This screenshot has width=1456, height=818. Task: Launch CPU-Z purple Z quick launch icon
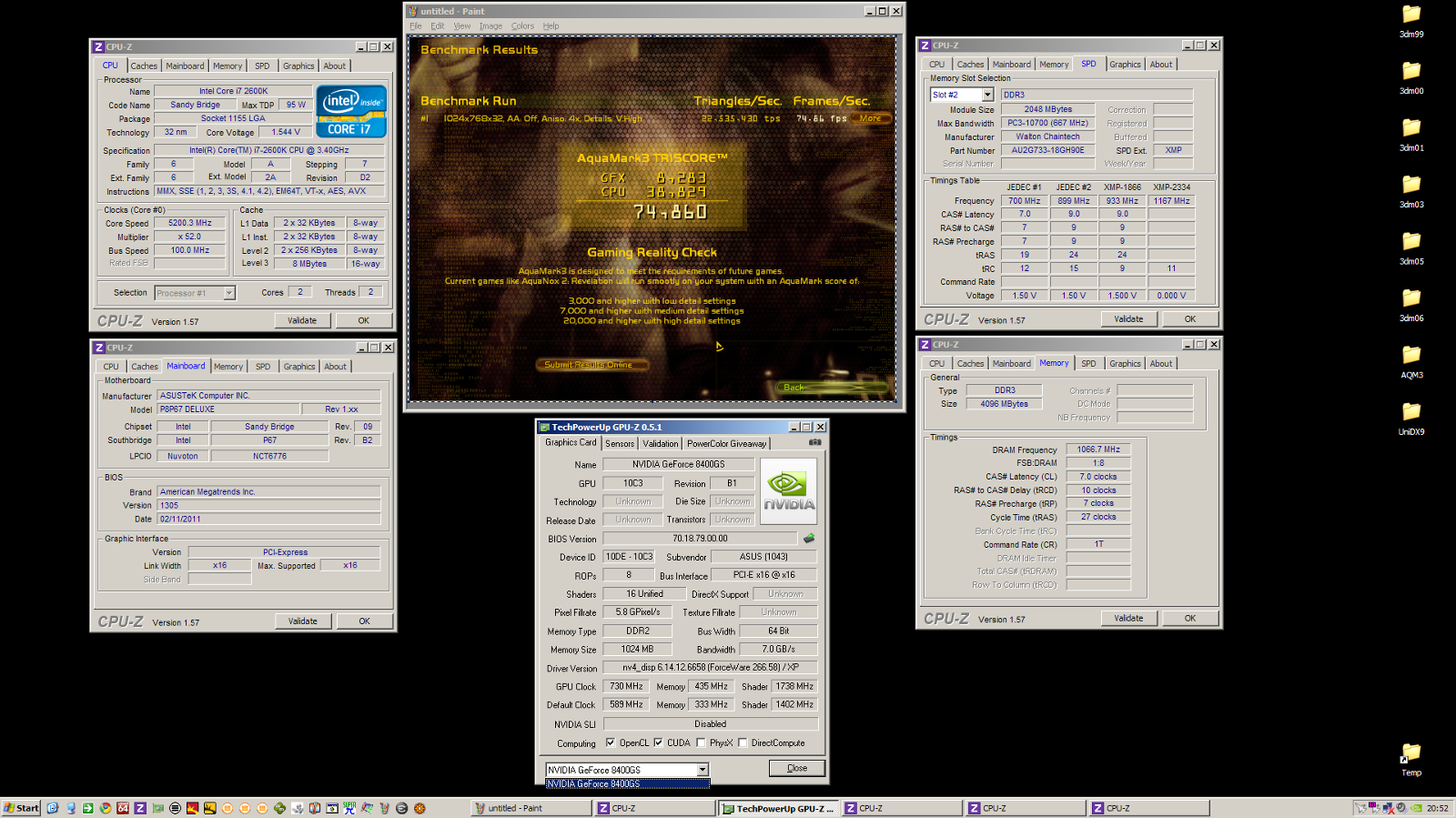point(140,808)
